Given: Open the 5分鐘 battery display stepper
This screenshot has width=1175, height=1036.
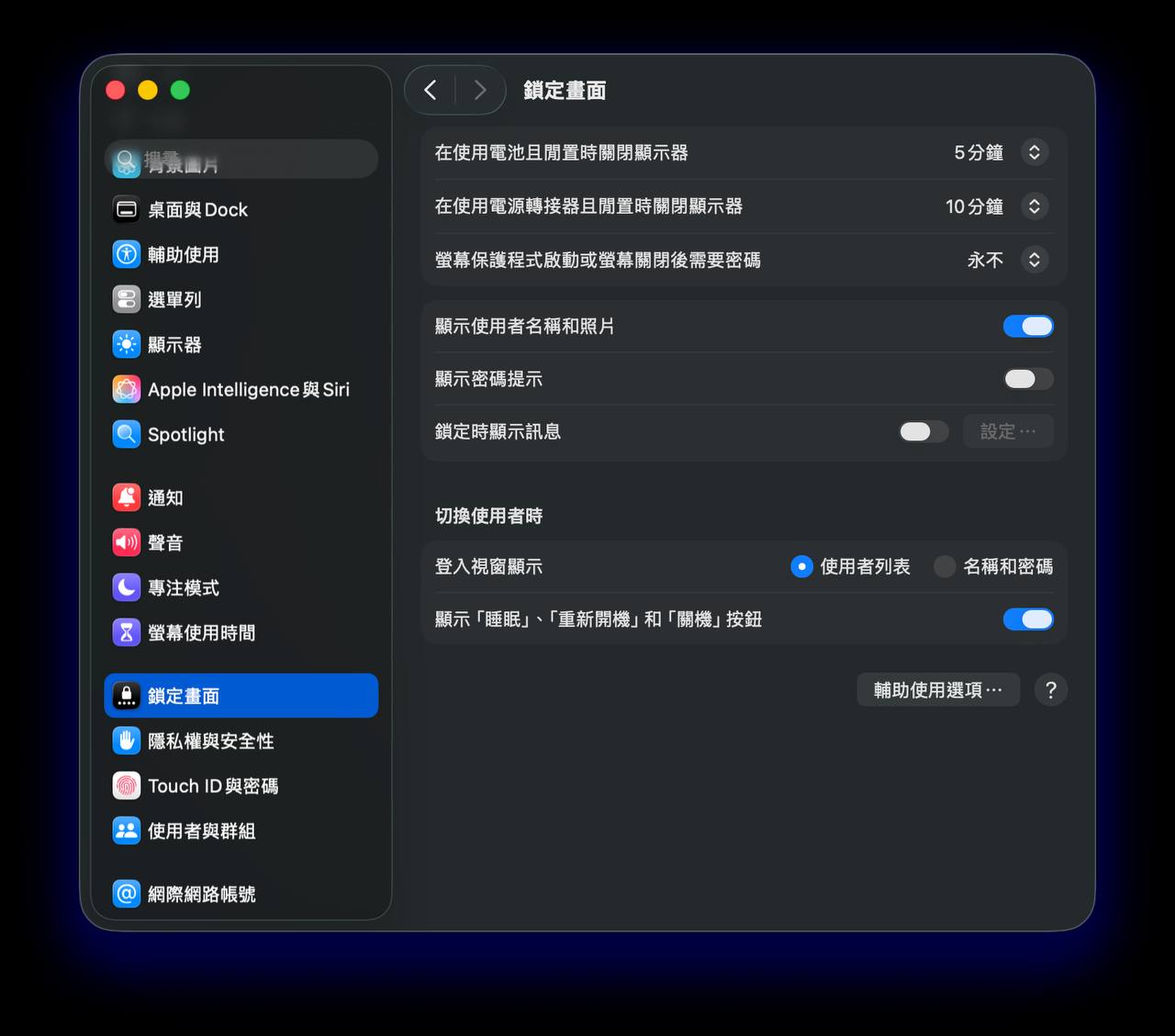Looking at the screenshot, I should tap(1035, 152).
